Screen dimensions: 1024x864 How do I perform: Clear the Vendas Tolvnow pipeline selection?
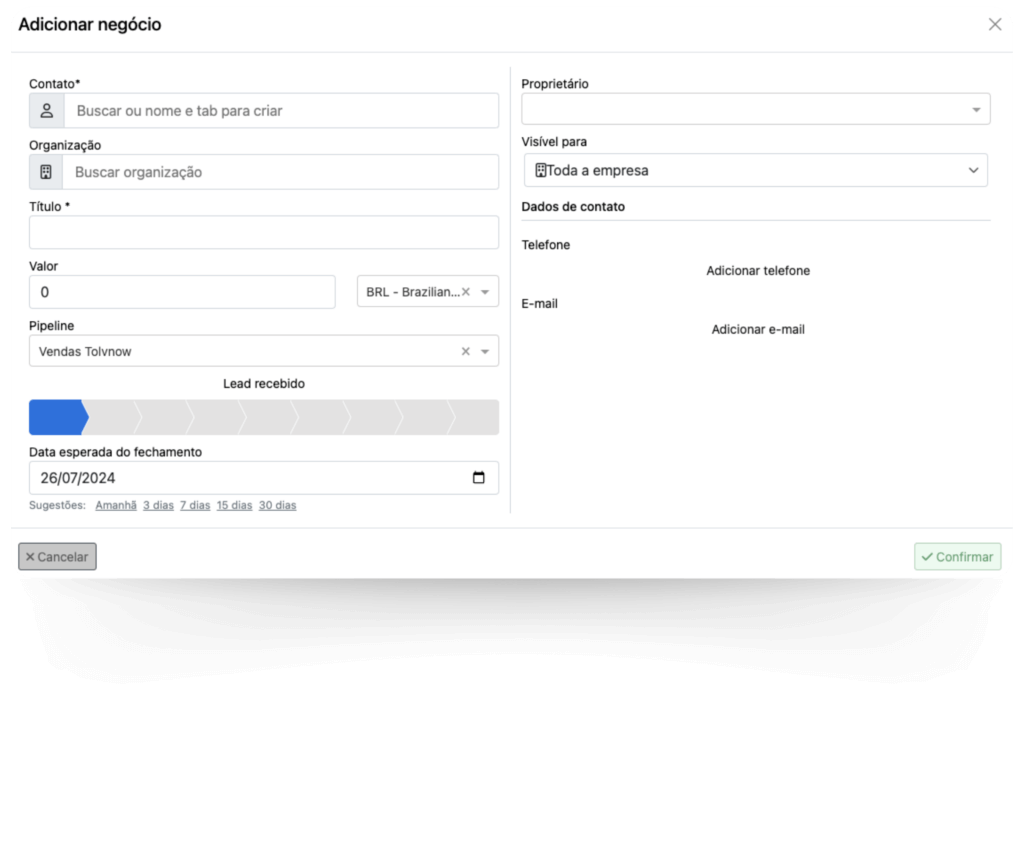click(465, 352)
